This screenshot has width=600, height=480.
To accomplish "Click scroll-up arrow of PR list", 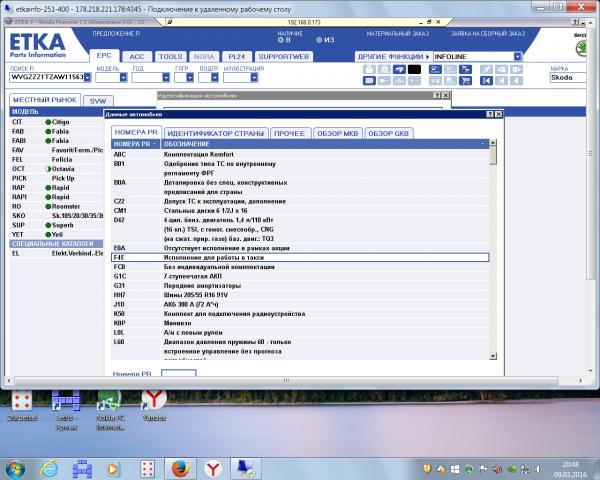I will click(493, 143).
